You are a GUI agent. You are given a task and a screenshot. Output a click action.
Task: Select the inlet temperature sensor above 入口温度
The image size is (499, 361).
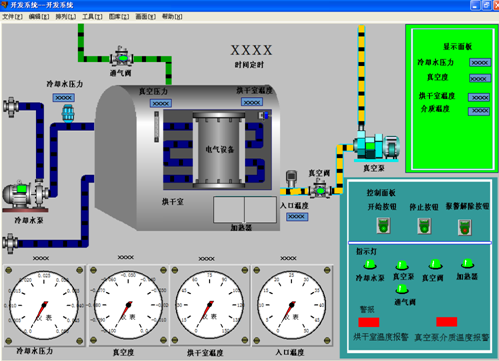291,179
